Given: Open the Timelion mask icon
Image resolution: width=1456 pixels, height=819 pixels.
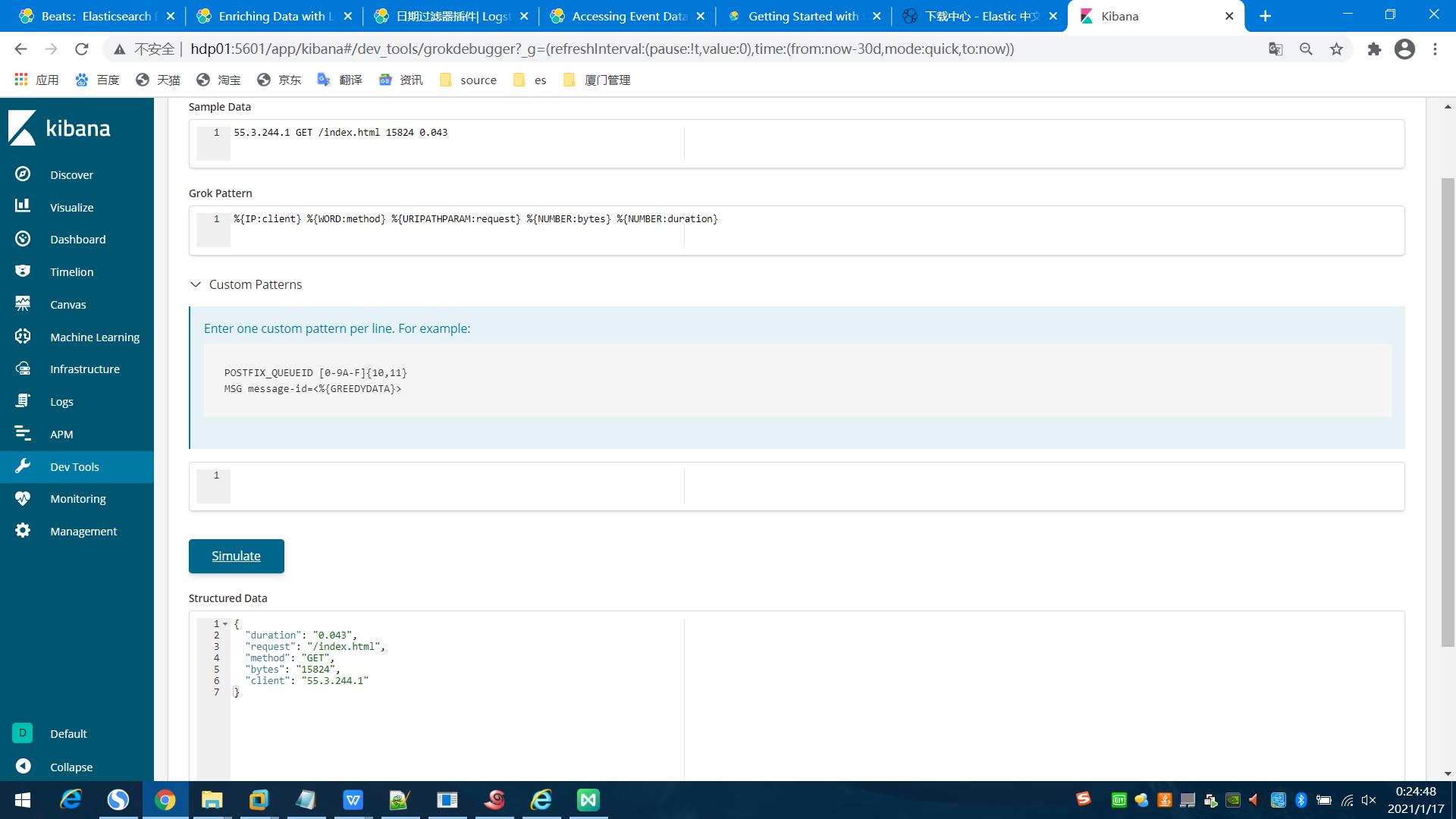Looking at the screenshot, I should pyautogui.click(x=23, y=271).
